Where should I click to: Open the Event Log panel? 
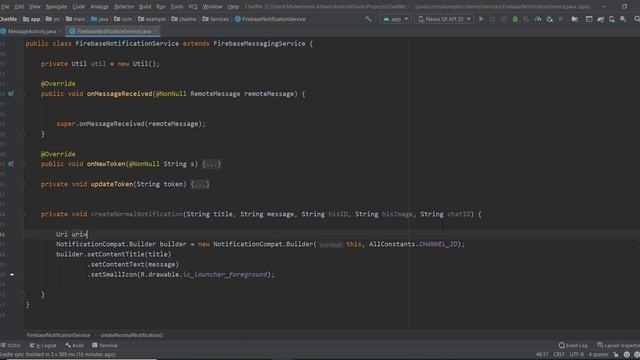(573, 345)
